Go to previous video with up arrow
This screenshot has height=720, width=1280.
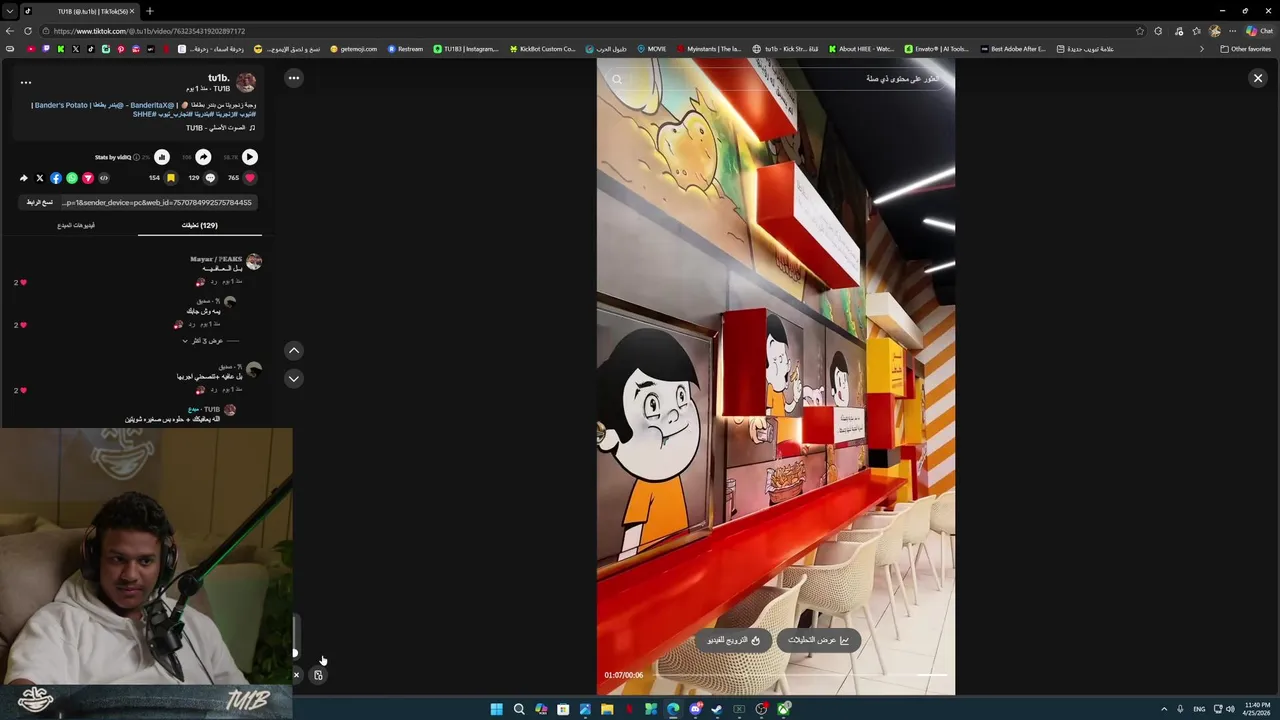[x=294, y=350]
